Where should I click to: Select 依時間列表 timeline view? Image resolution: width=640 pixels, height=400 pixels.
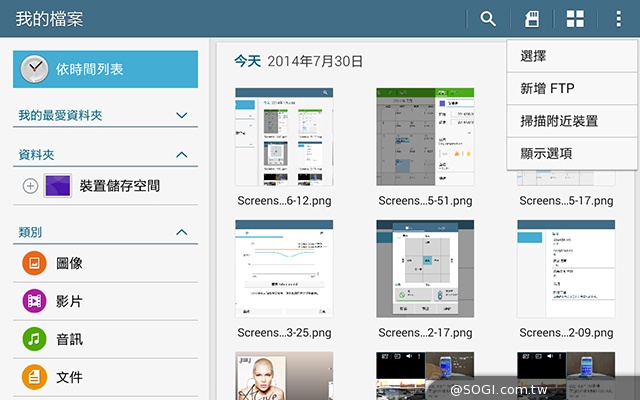click(x=105, y=69)
